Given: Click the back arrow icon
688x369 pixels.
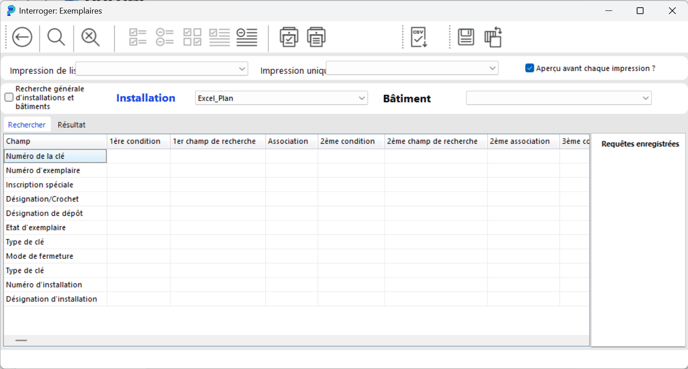Looking at the screenshot, I should (x=22, y=37).
